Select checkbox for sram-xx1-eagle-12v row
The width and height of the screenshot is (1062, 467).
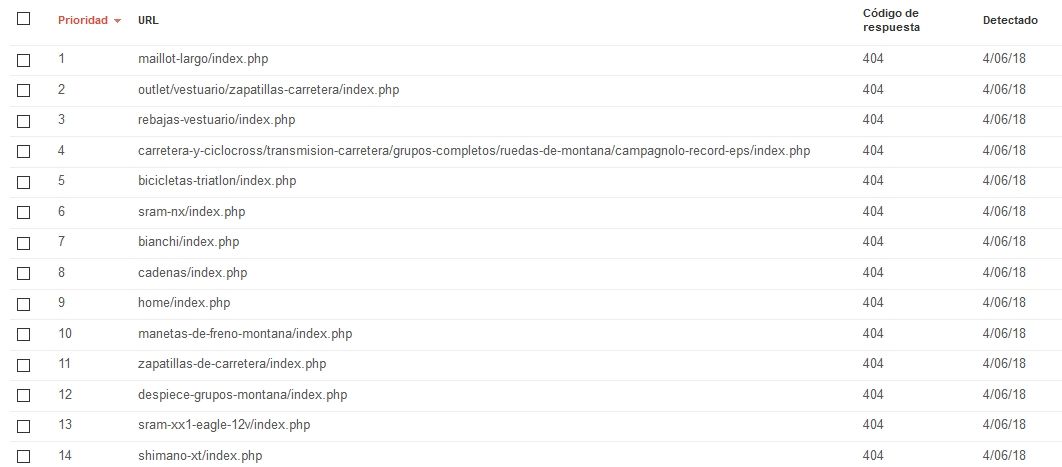24,426
